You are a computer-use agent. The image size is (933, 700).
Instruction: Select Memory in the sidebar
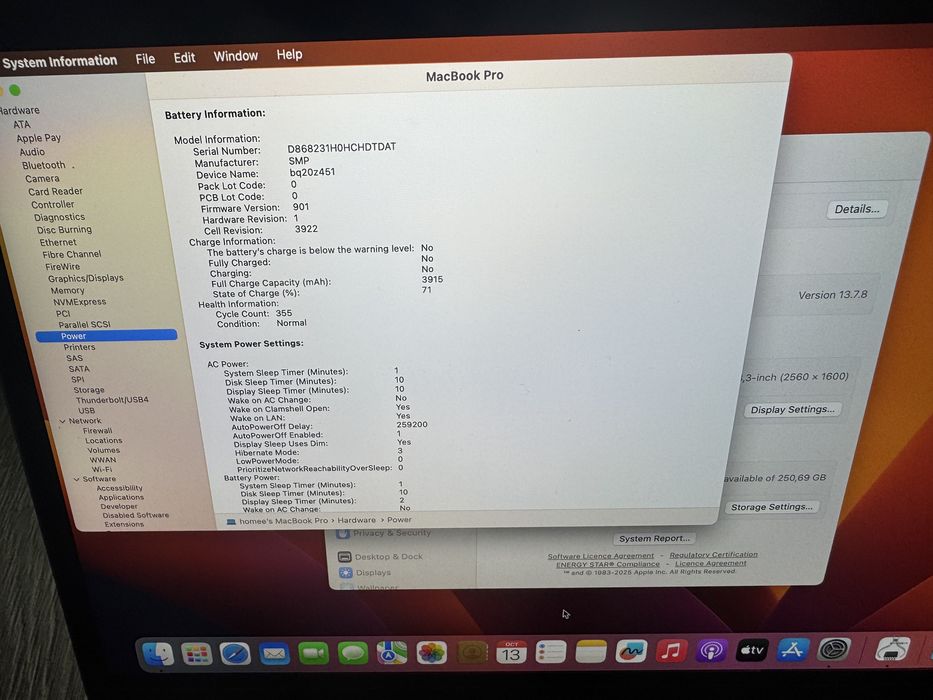click(x=67, y=290)
